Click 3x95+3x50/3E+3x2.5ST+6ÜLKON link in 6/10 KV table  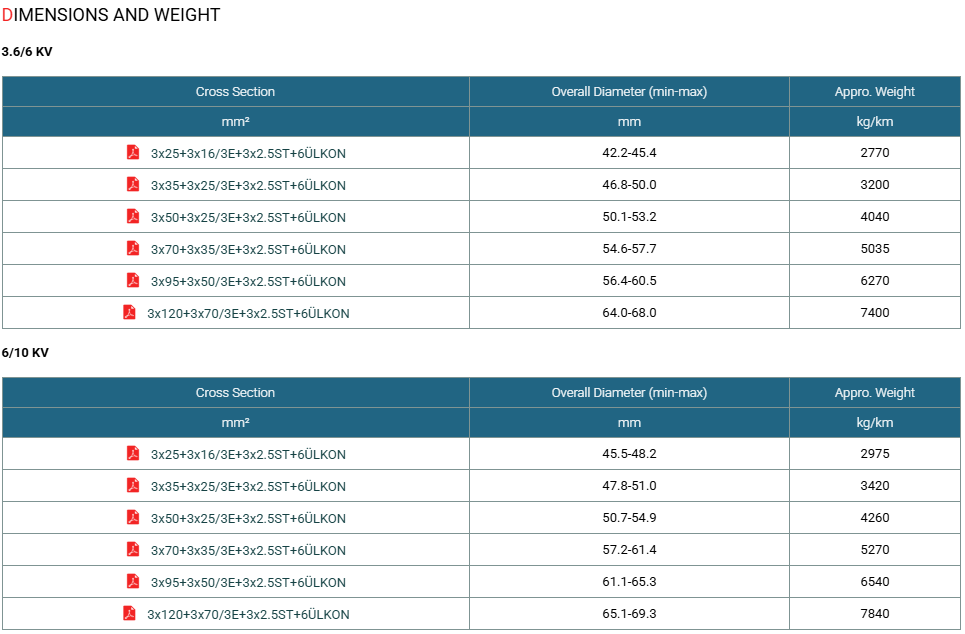pos(248,582)
